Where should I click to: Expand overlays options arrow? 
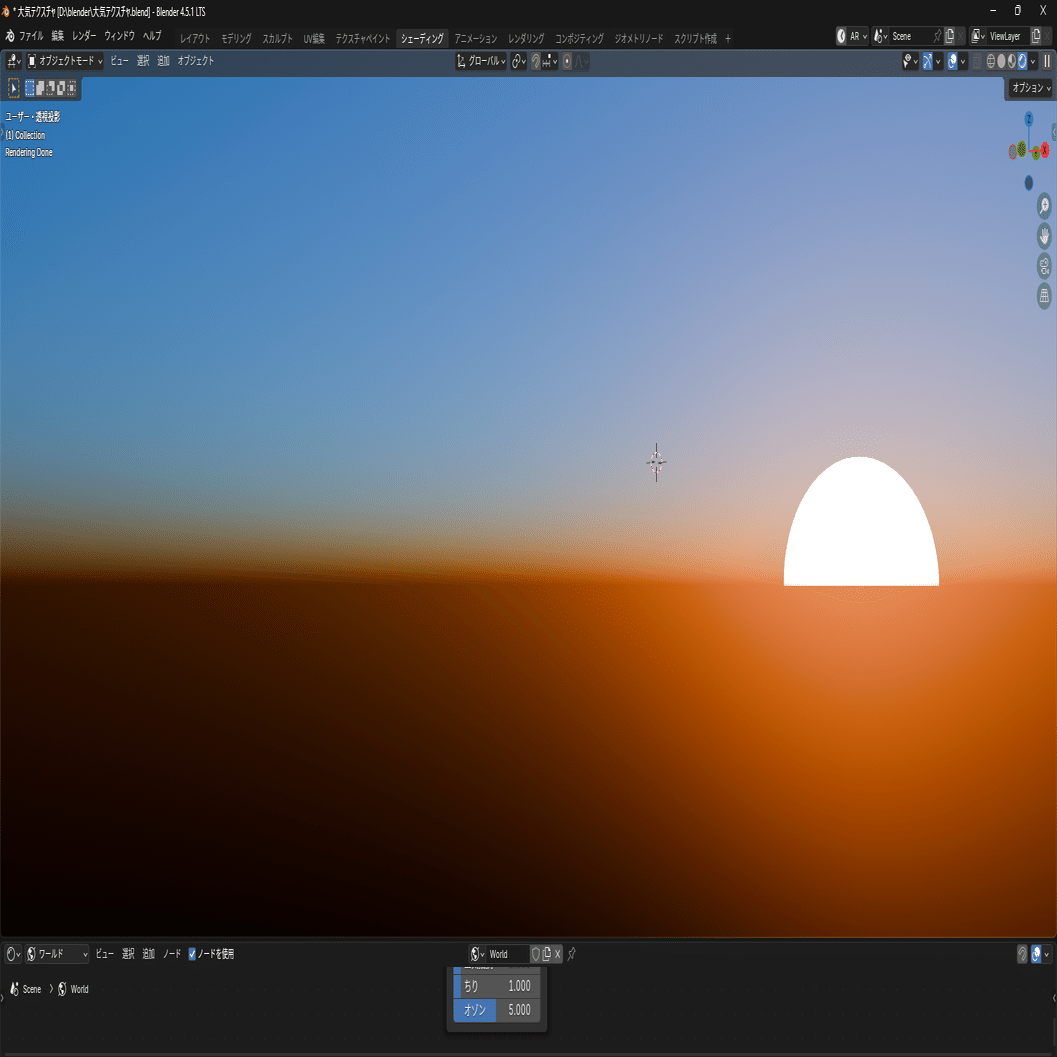[x=963, y=61]
